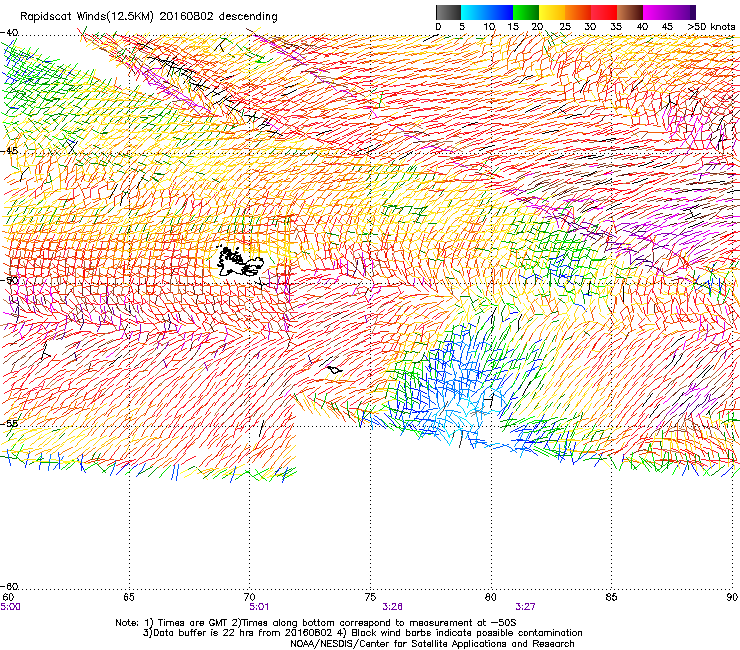Click the '25' label under the color bar
The width and height of the screenshot is (740, 650).
(x=564, y=27)
